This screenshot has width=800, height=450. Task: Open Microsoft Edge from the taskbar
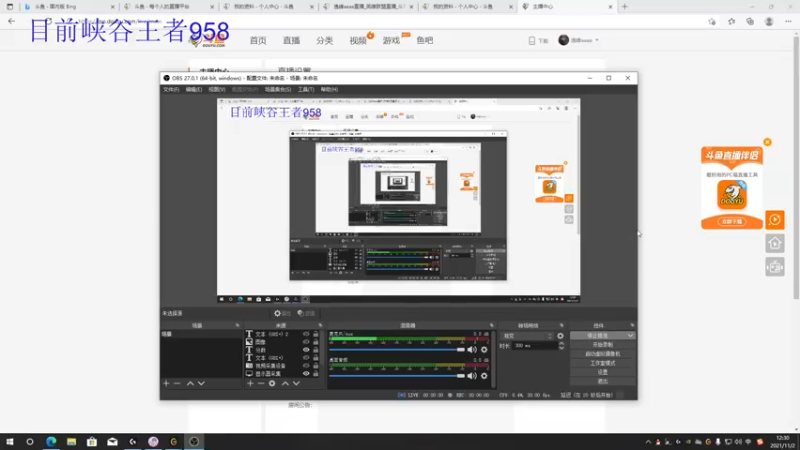click(51, 442)
